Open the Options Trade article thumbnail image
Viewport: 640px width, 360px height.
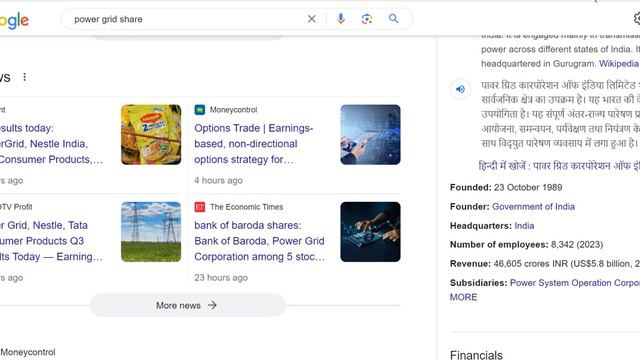coord(371,135)
